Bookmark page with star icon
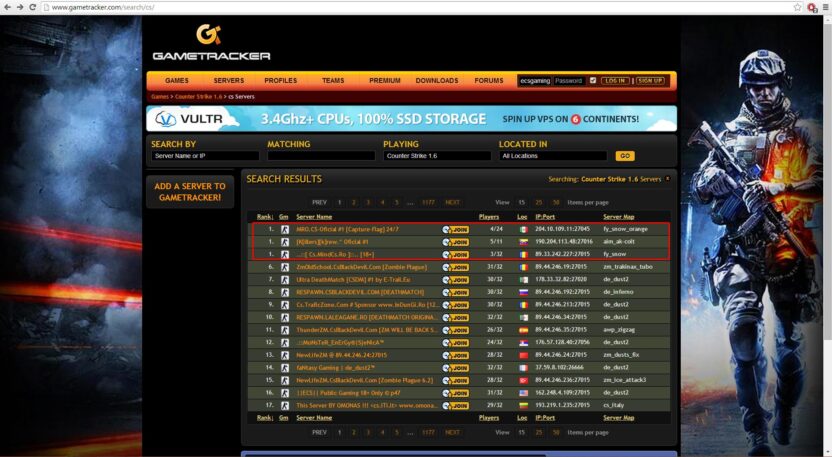Screen dimensions: 832x457 [x=797, y=7]
